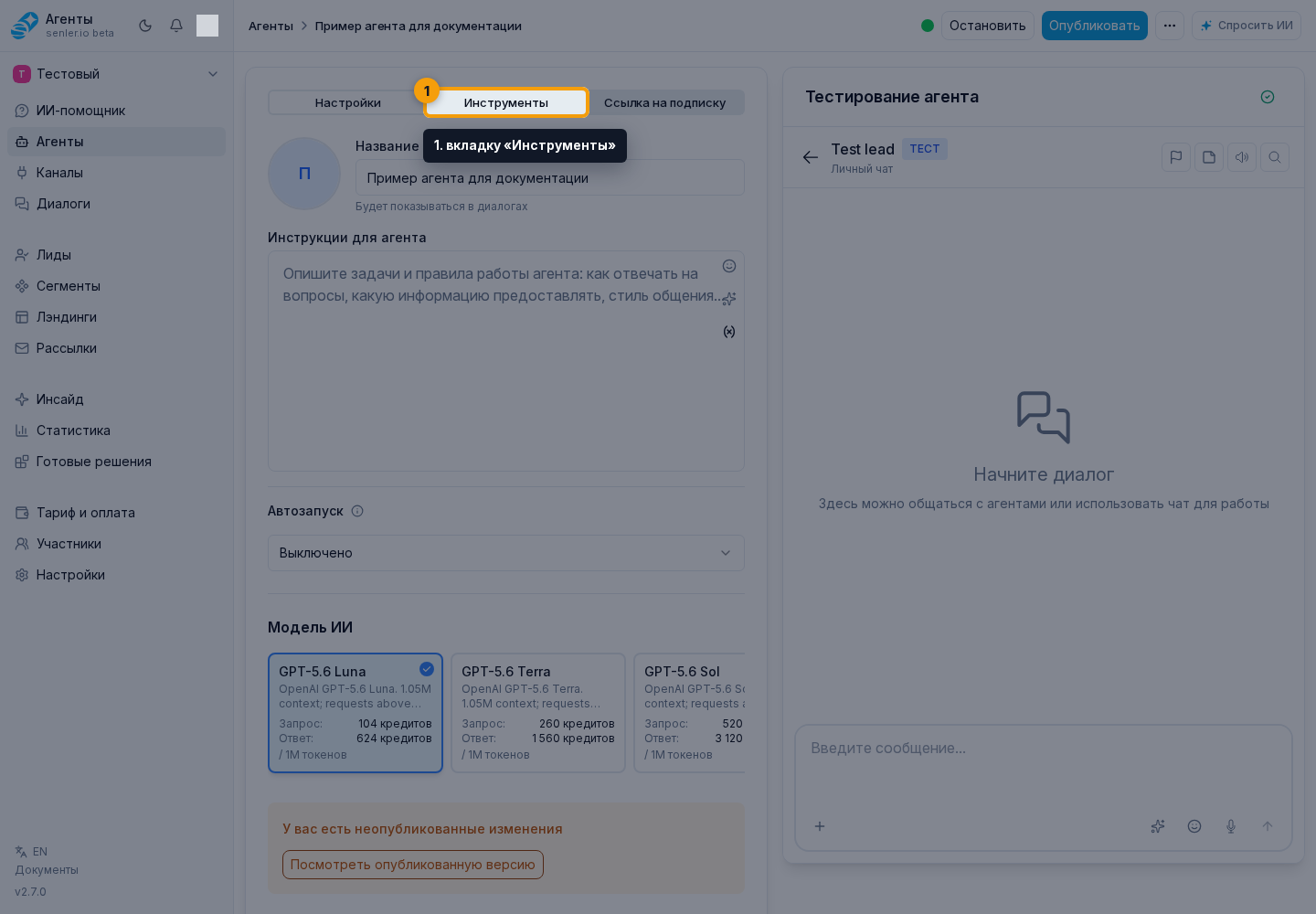Toggle dark mode moon icon

tap(145, 26)
